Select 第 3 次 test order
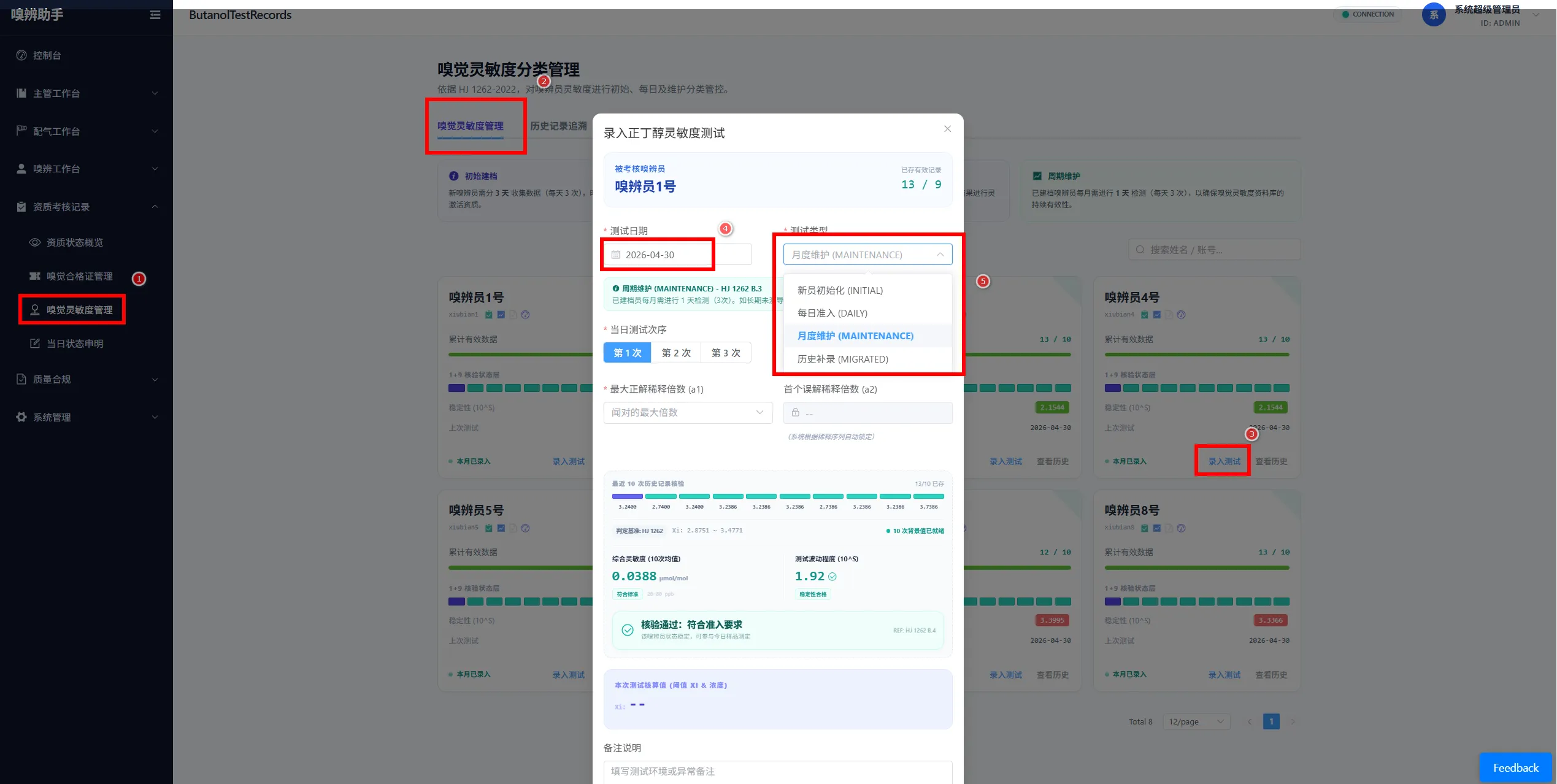Image resolution: width=1557 pixels, height=784 pixels. click(x=726, y=353)
